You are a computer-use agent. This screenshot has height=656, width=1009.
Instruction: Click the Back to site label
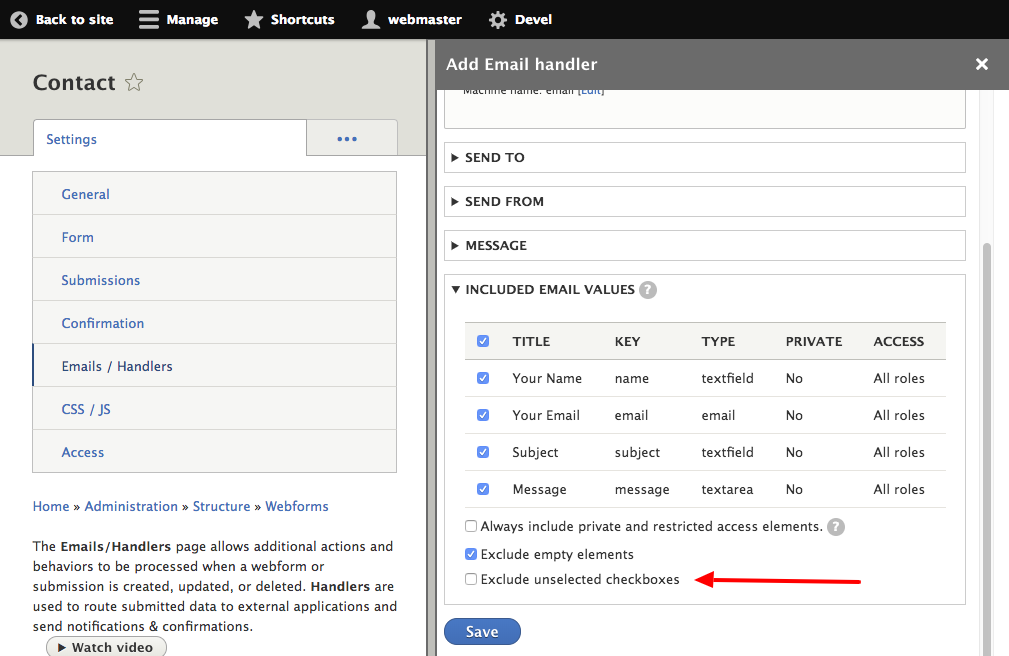(75, 20)
